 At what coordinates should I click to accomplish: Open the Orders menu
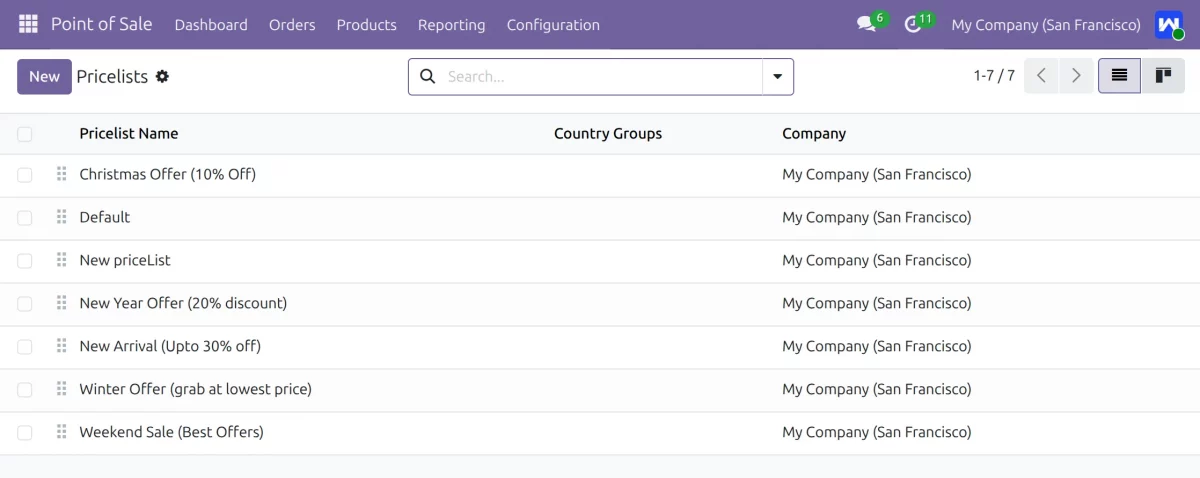pos(292,25)
